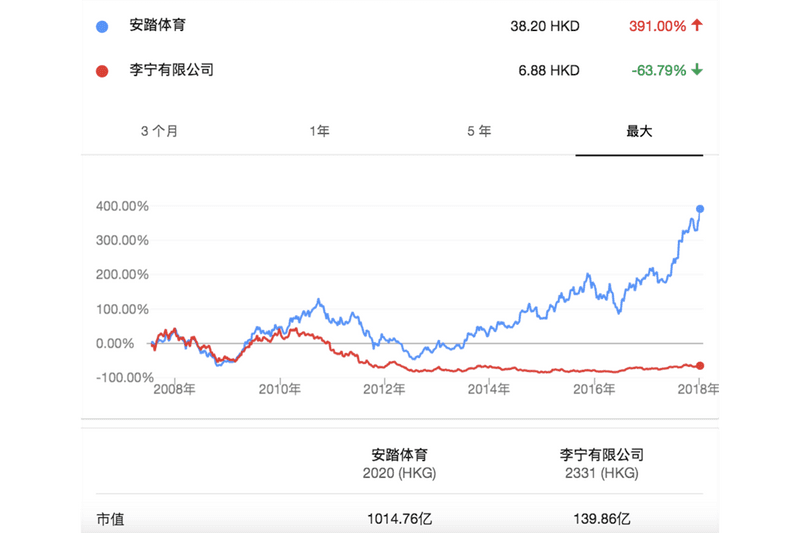
Task: Click the 2331 (HKG) ticker code
Action: (x=602, y=474)
